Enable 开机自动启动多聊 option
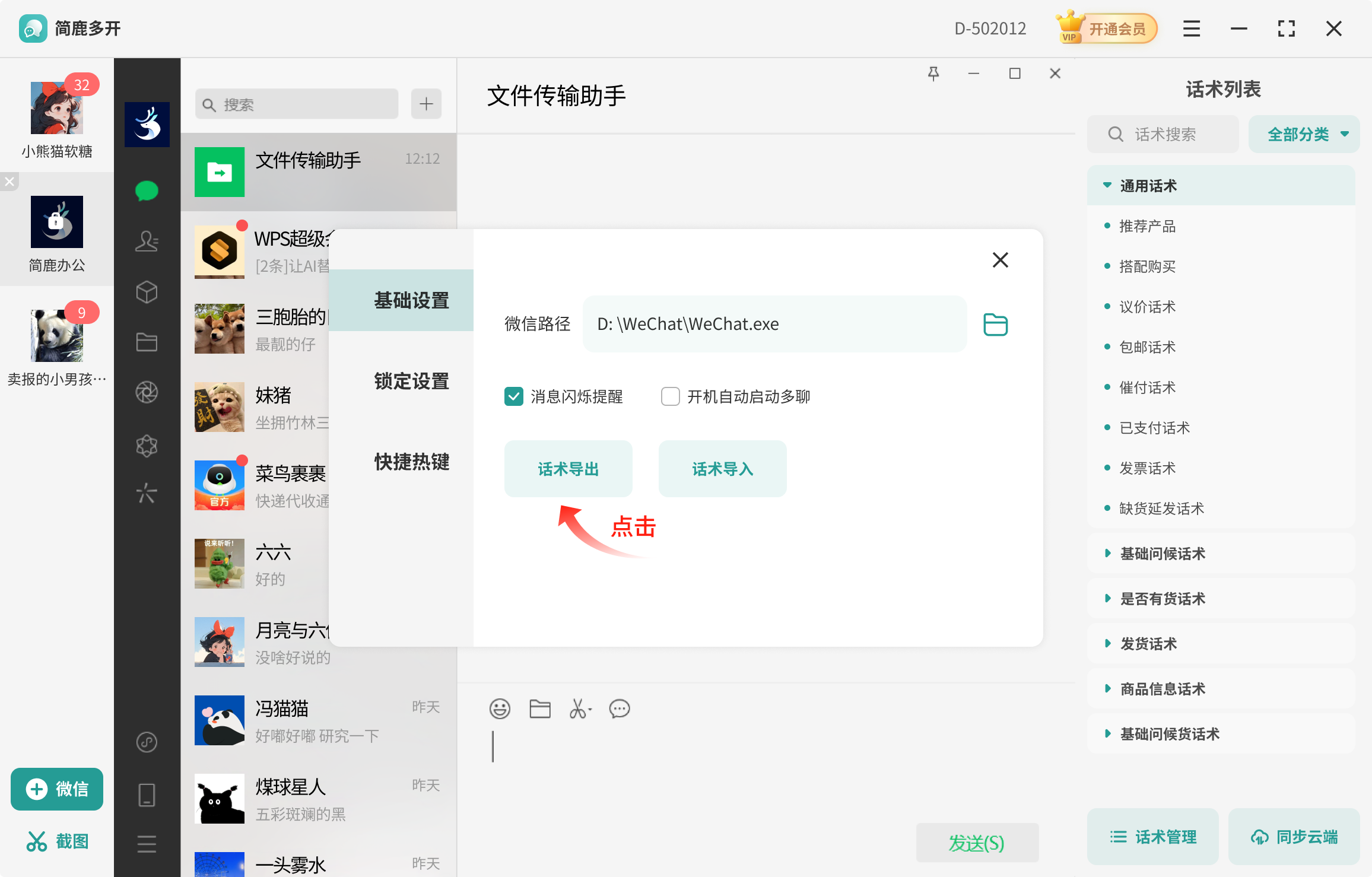This screenshot has width=1372, height=877. click(670, 396)
